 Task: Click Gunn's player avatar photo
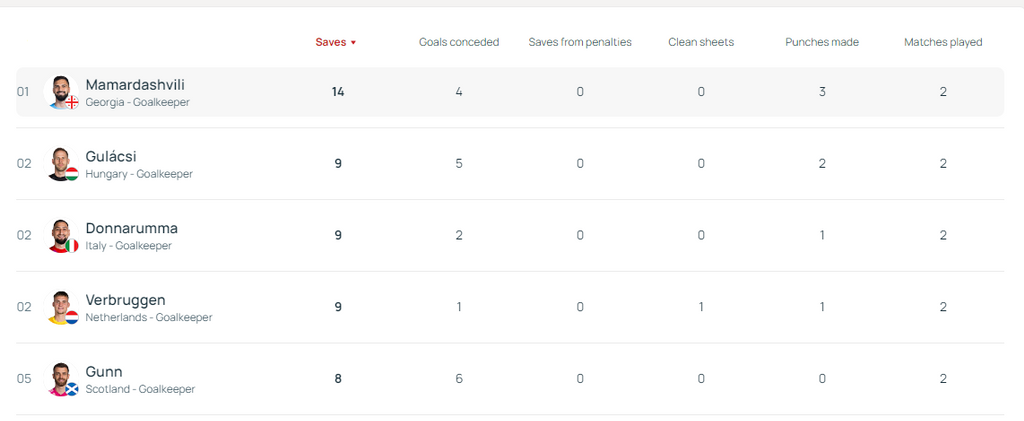click(61, 379)
